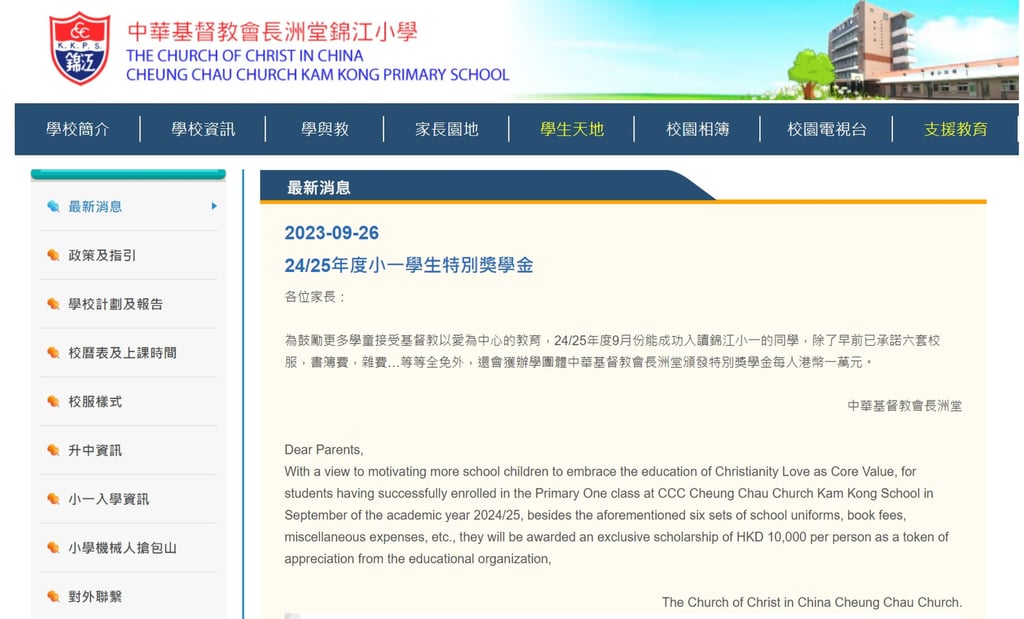Select the icon beside 校服樣式
The image size is (1024, 619).
(x=55, y=402)
